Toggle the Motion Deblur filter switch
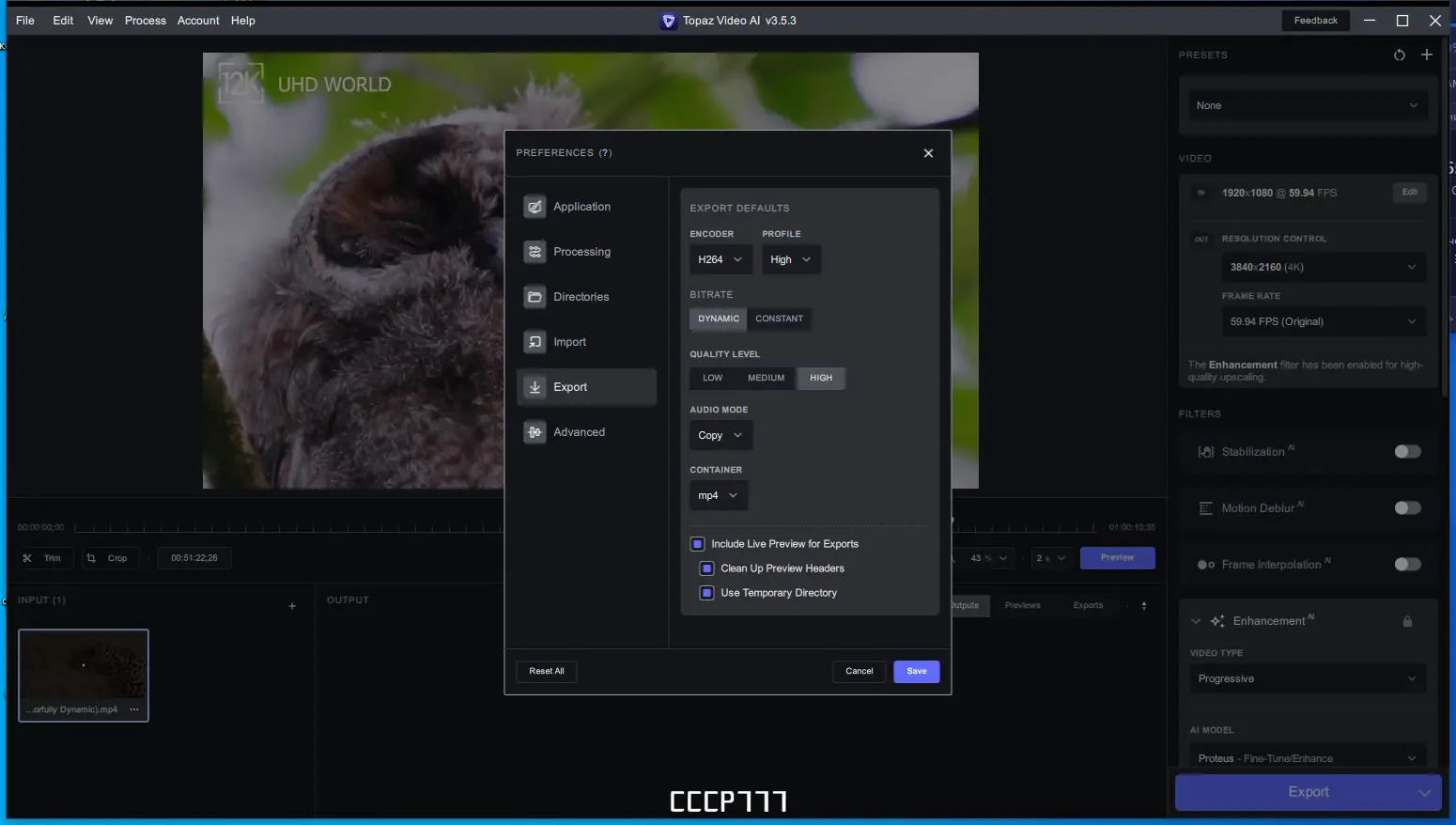 (x=1407, y=508)
